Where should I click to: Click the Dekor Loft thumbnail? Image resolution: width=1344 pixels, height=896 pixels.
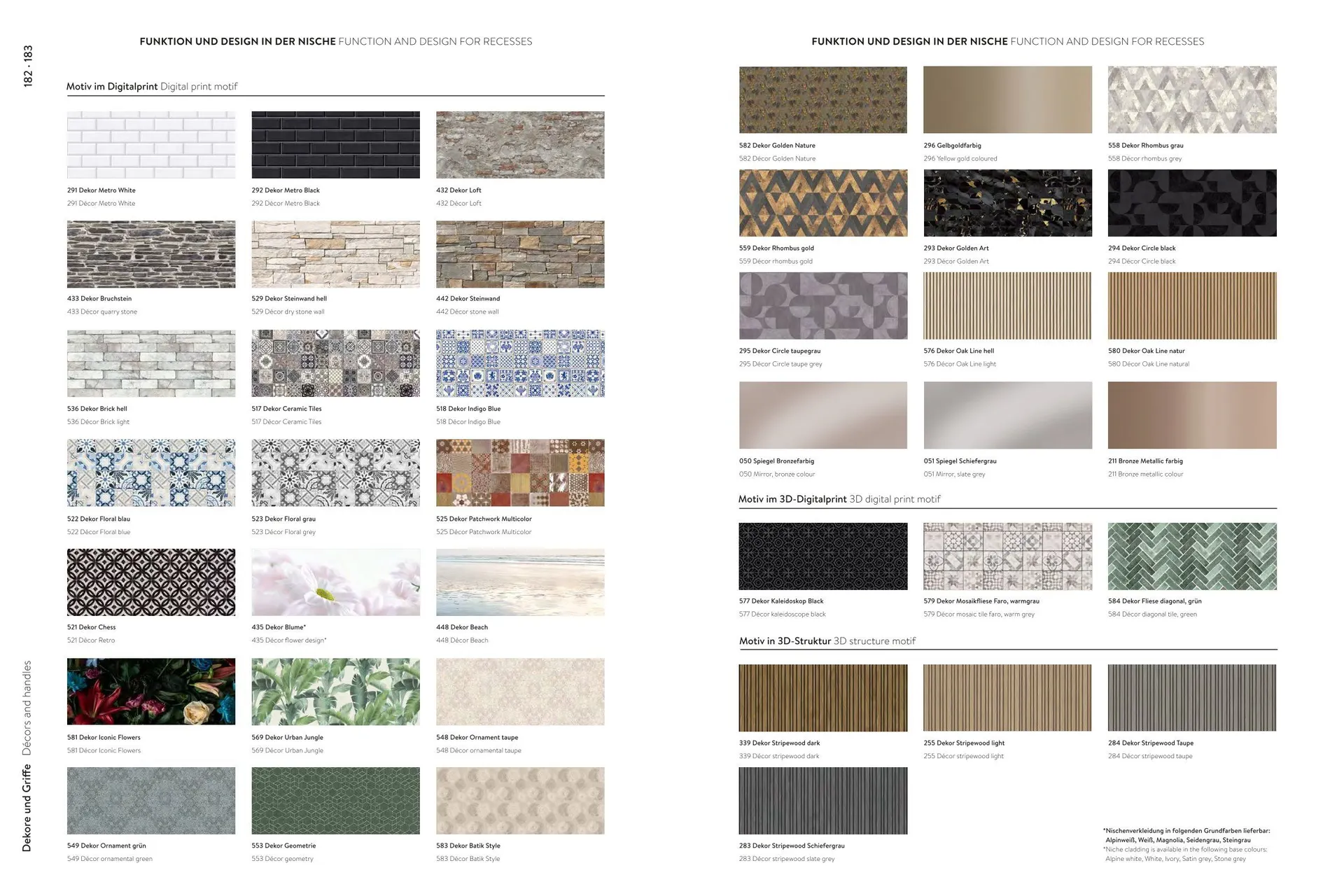[520, 145]
